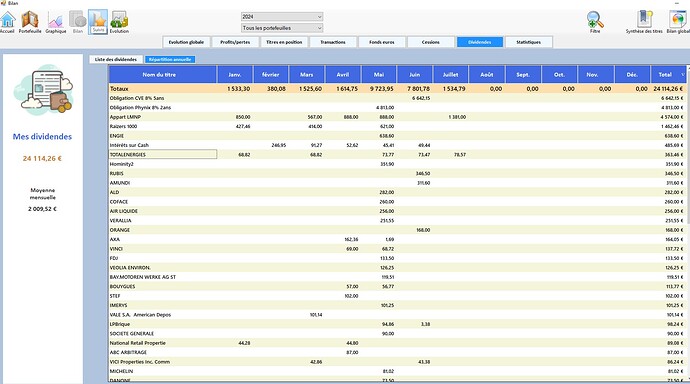
Task: Click the février column header
Action: point(271,75)
